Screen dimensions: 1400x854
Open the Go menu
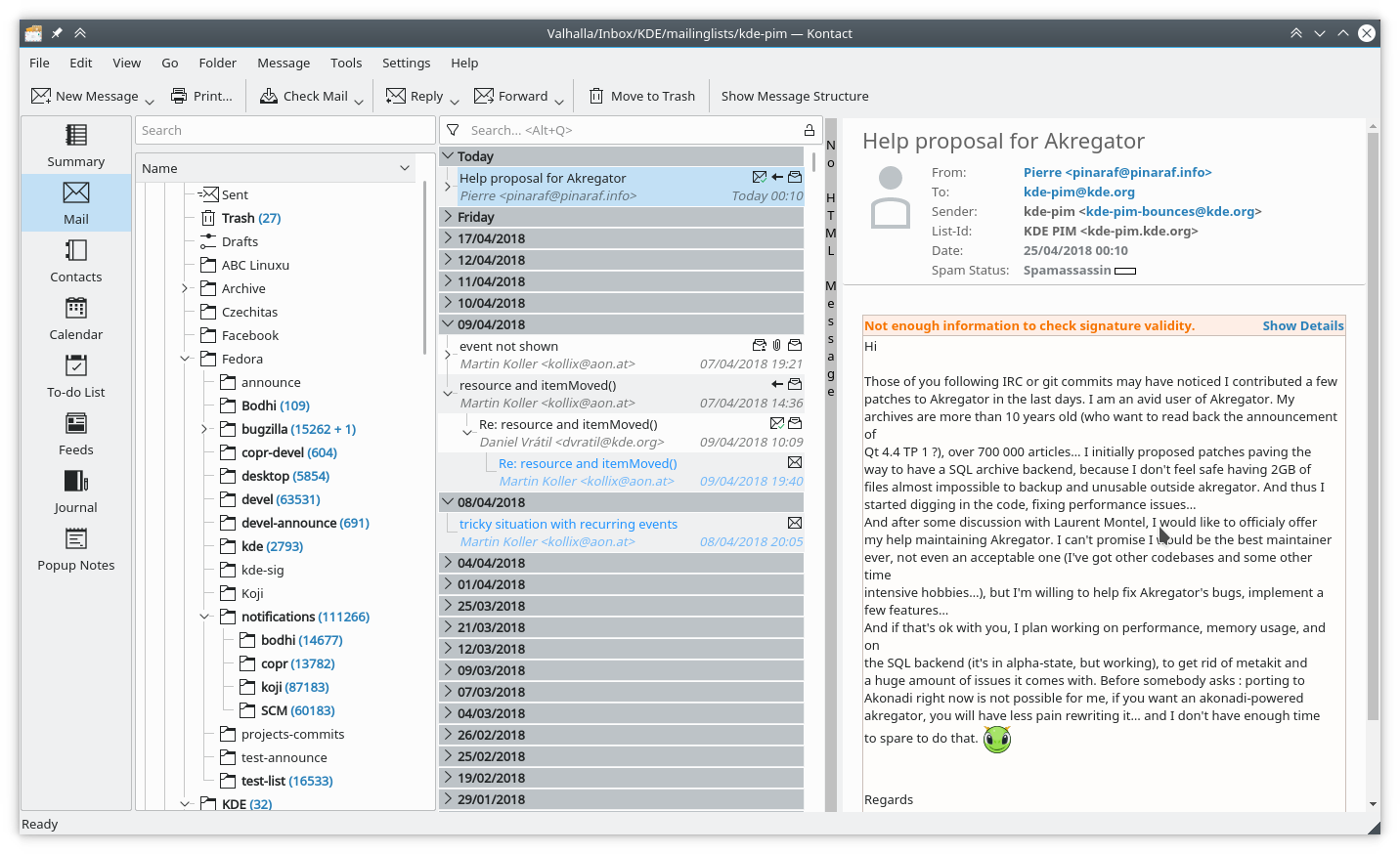point(170,63)
